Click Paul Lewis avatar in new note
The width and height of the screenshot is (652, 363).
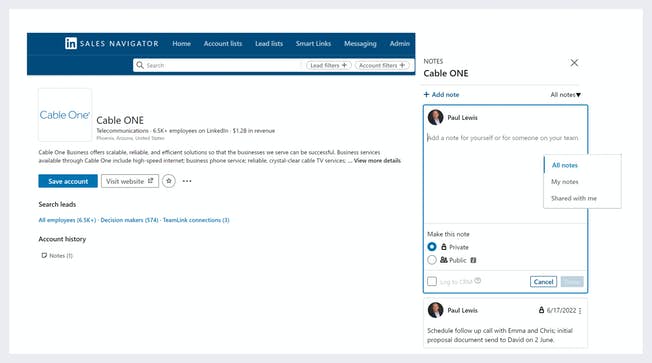(435, 117)
